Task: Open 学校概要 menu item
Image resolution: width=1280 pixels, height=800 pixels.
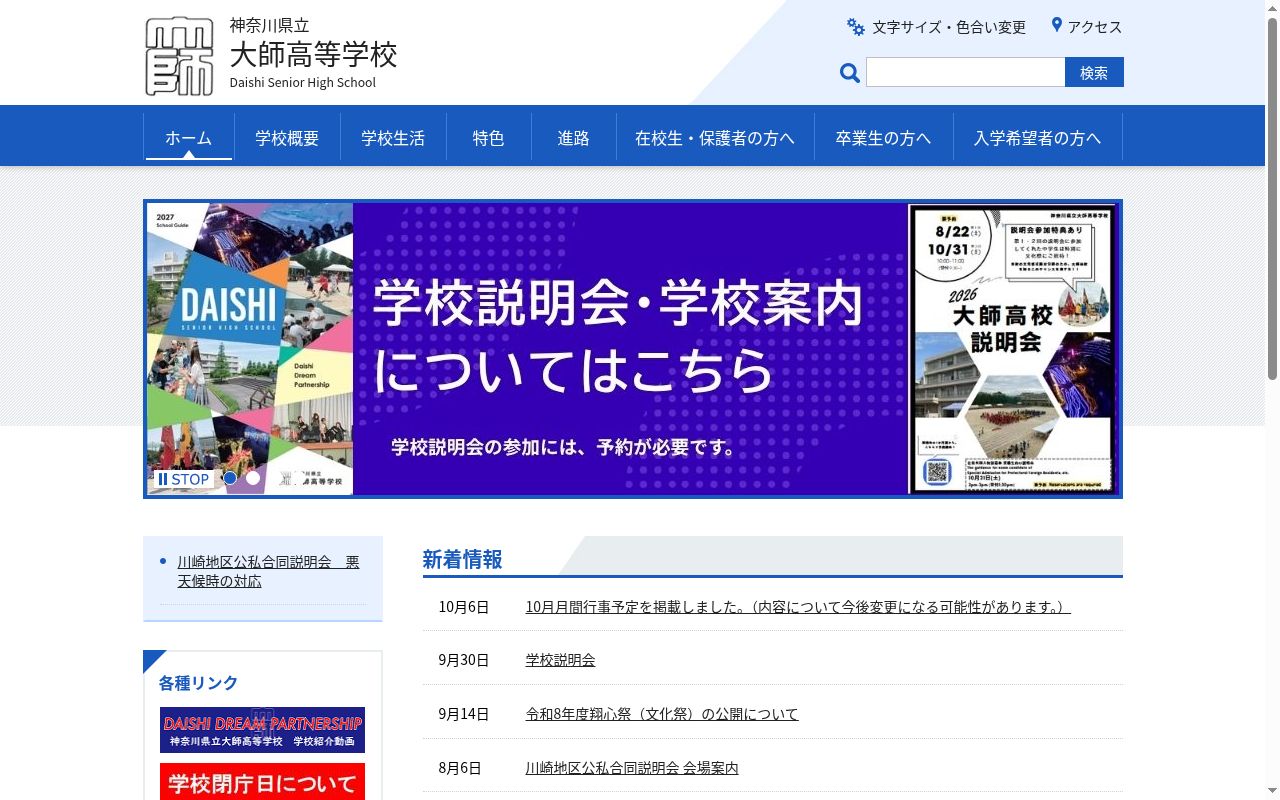Action: tap(287, 138)
